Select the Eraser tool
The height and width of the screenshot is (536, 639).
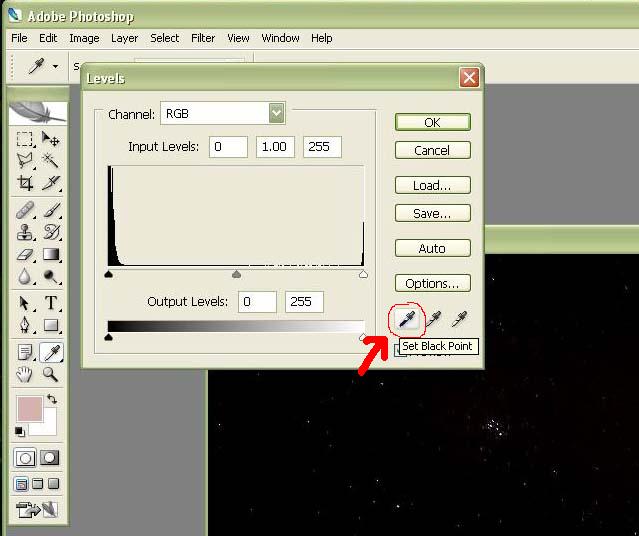tap(25, 254)
